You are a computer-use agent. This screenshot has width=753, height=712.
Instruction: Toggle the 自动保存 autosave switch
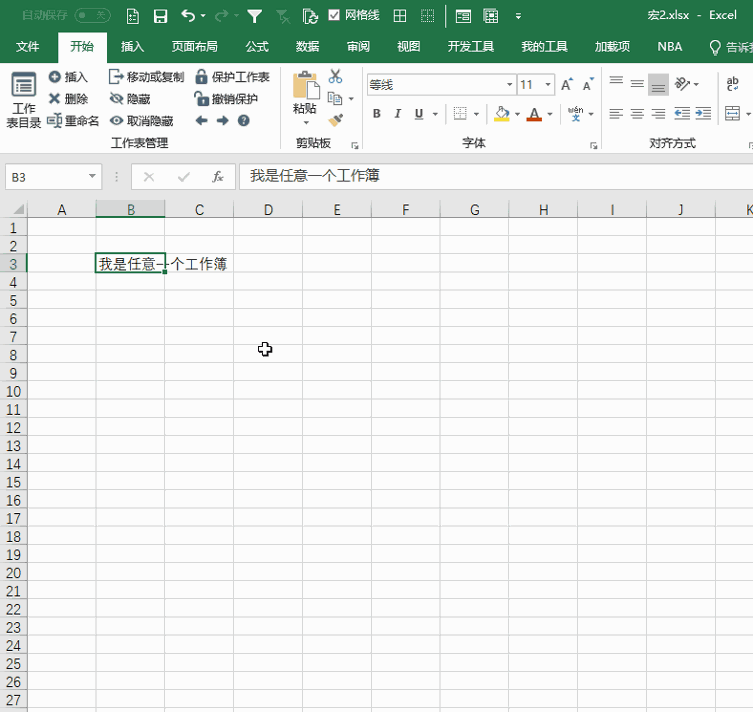pyautogui.click(x=92, y=16)
